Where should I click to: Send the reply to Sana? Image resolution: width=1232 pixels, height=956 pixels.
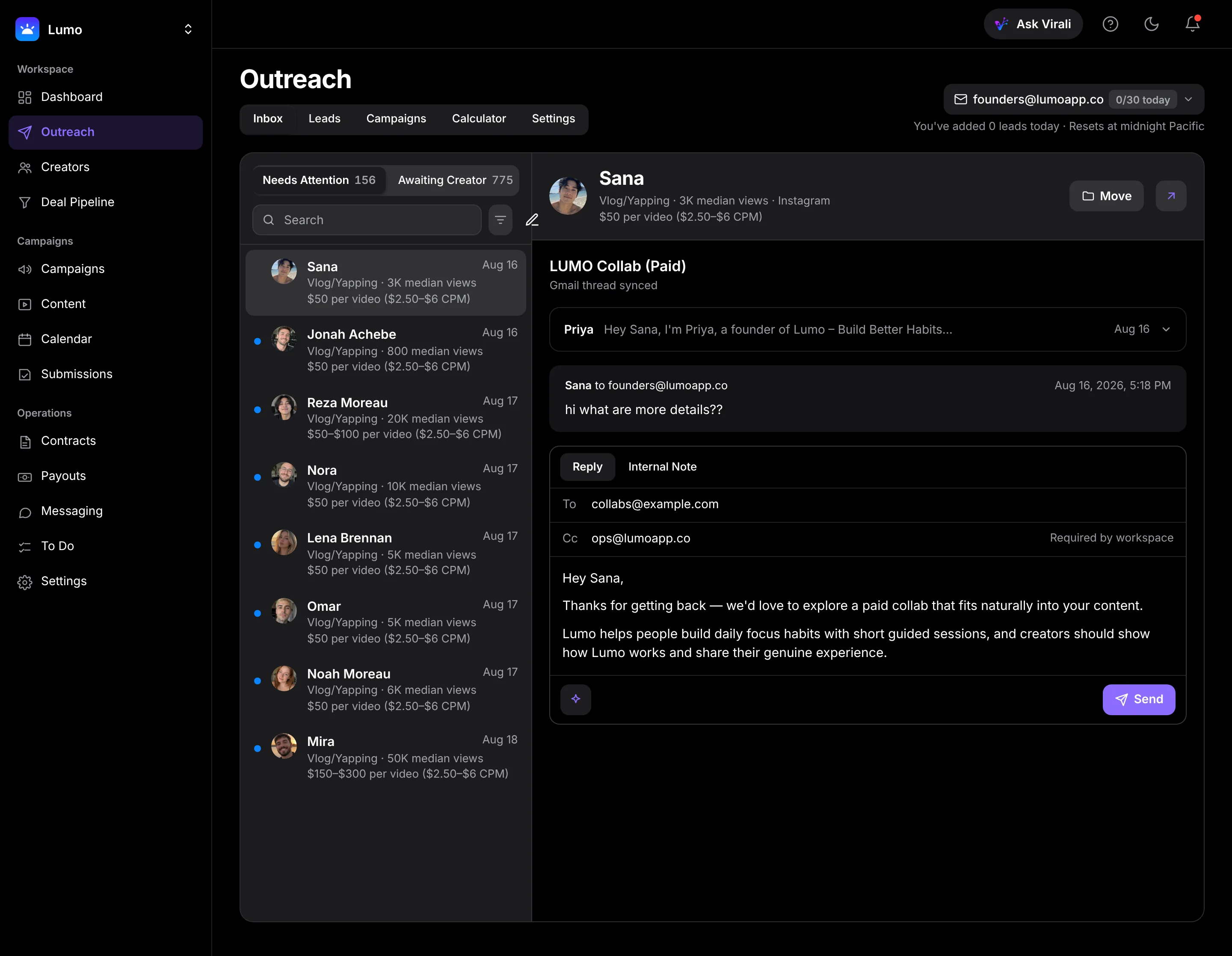[1138, 699]
